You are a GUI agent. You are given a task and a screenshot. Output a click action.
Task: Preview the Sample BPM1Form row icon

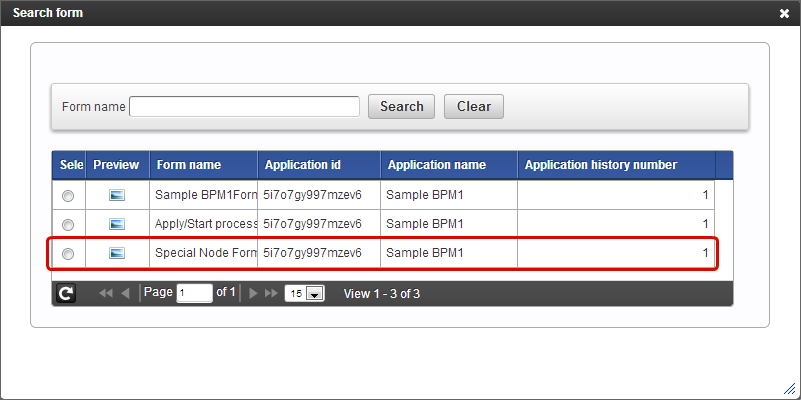(x=117, y=195)
